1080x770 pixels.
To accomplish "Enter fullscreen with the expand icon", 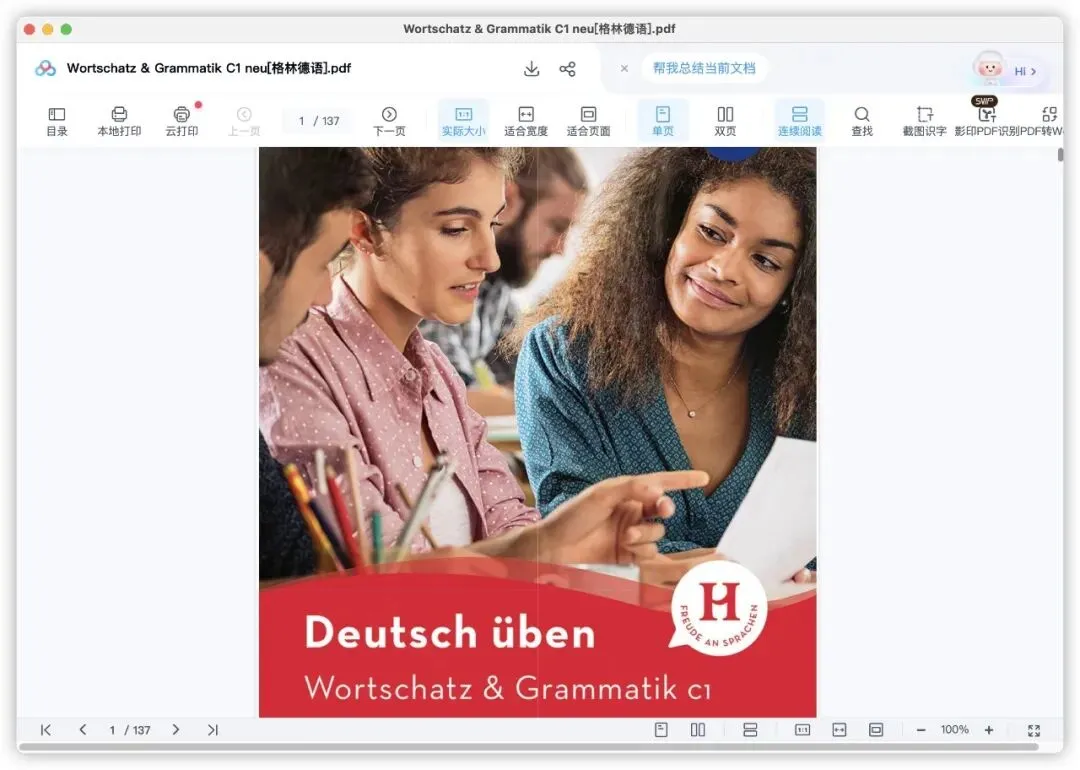I will coord(1034,730).
